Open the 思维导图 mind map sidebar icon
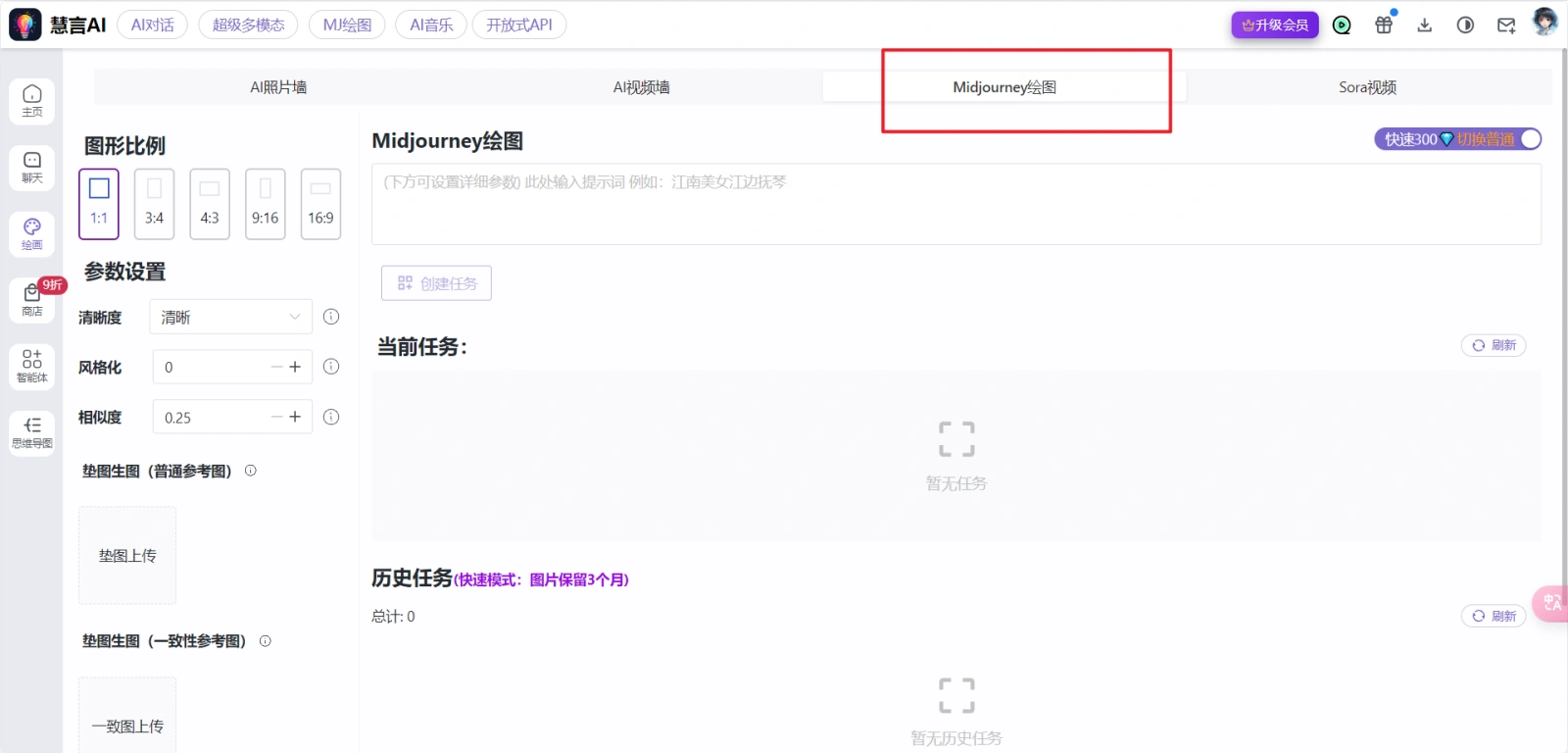 (x=32, y=432)
